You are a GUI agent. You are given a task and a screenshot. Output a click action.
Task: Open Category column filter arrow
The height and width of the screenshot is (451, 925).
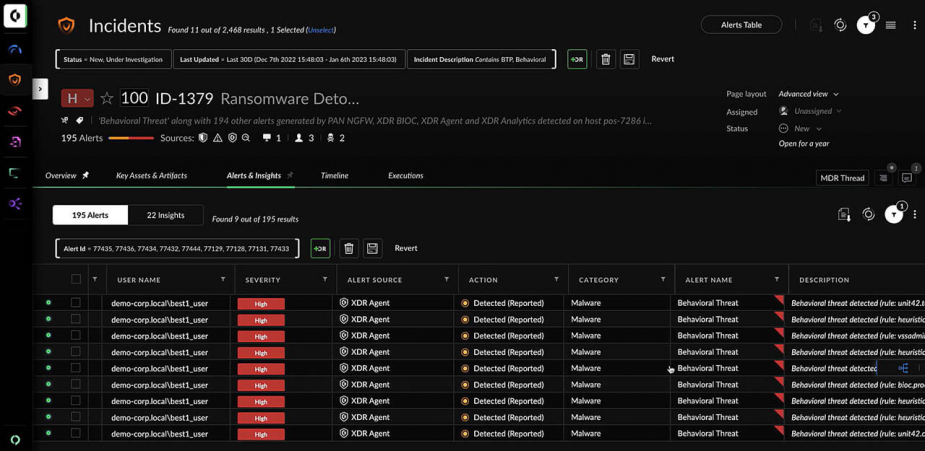pos(663,279)
